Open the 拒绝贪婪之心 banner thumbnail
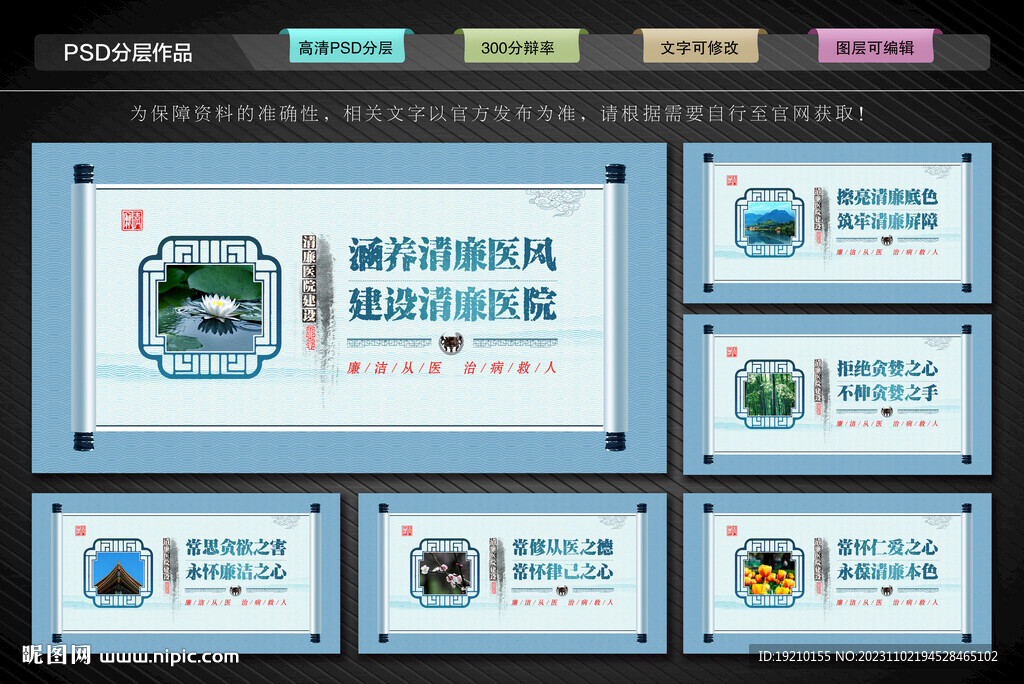 837,394
